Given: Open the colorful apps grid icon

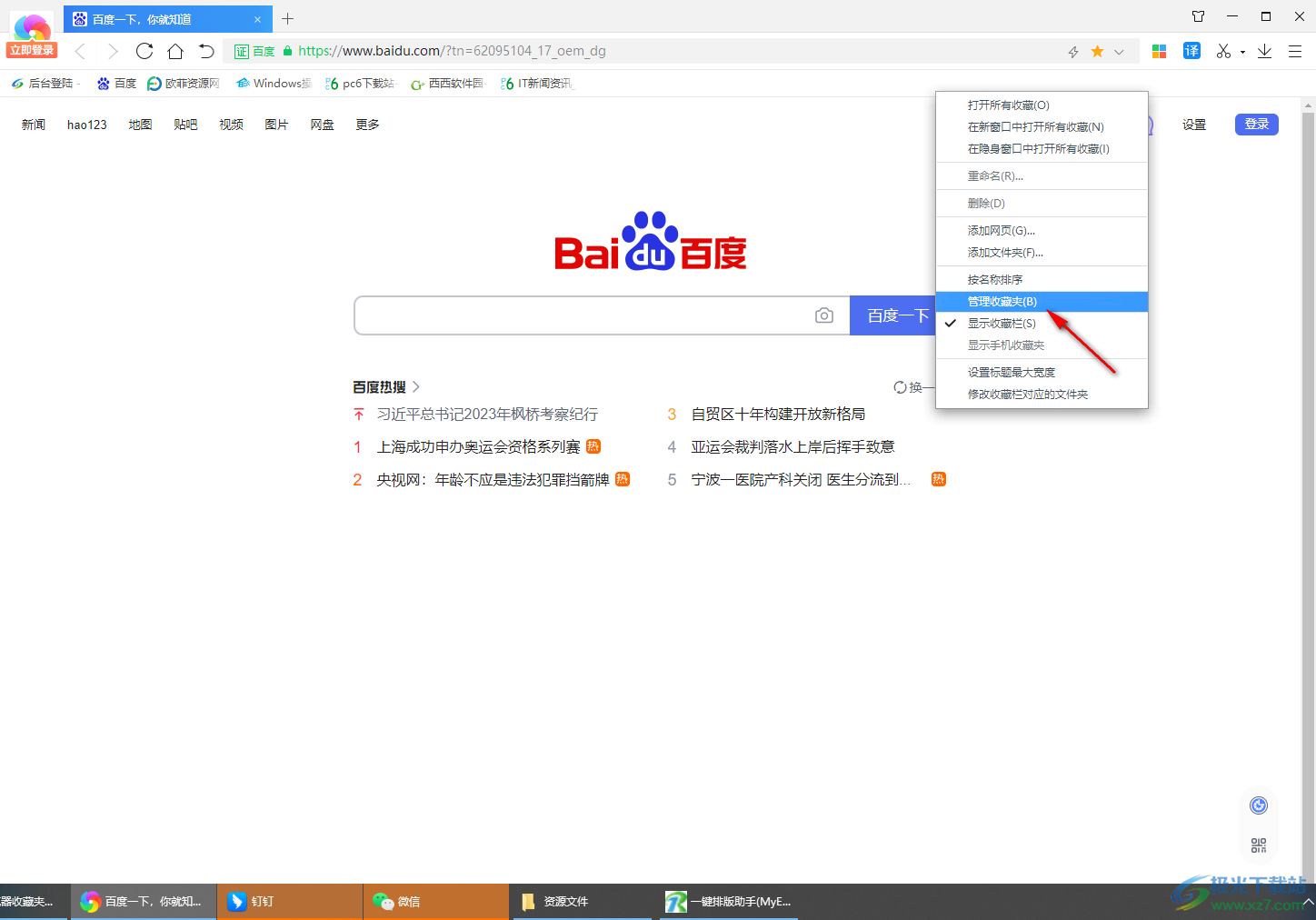Looking at the screenshot, I should 1159,51.
